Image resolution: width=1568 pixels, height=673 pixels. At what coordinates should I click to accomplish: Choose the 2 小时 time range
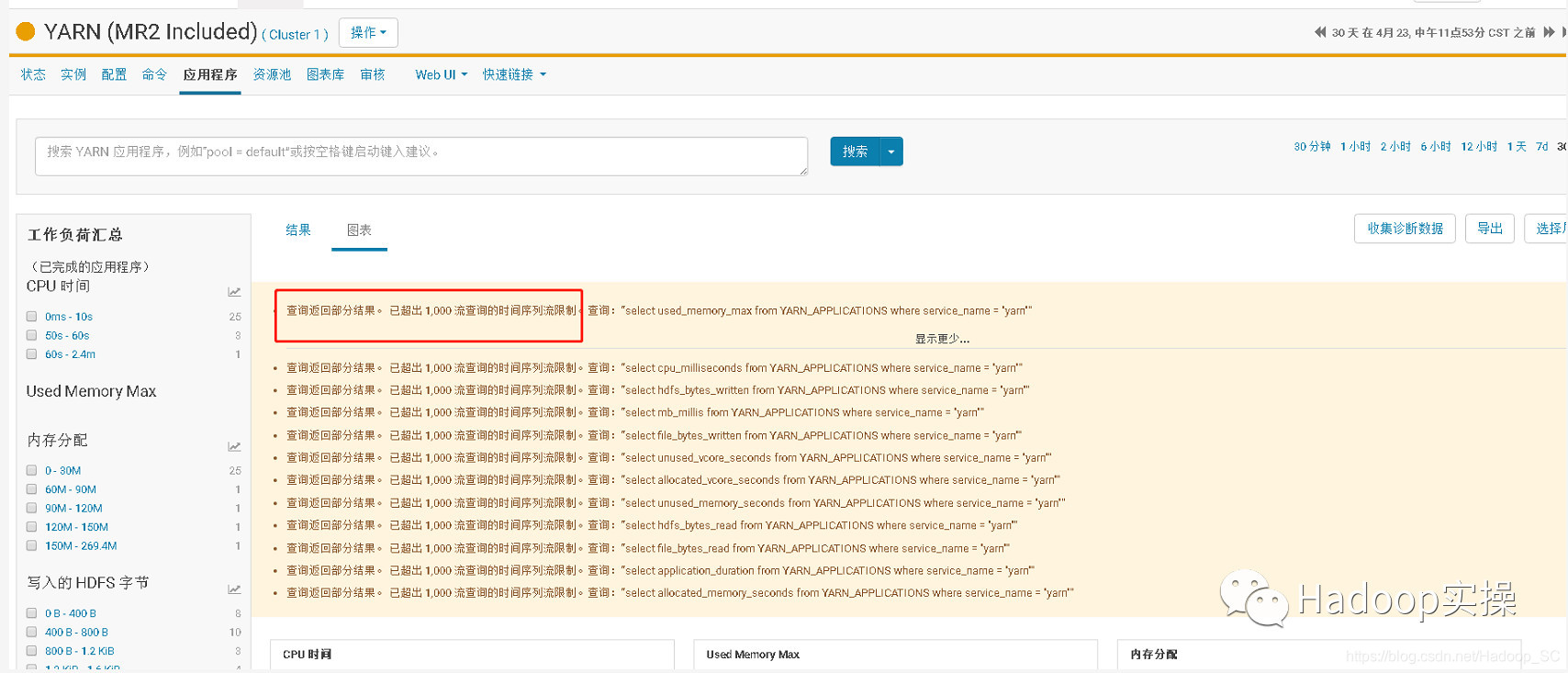point(1395,147)
